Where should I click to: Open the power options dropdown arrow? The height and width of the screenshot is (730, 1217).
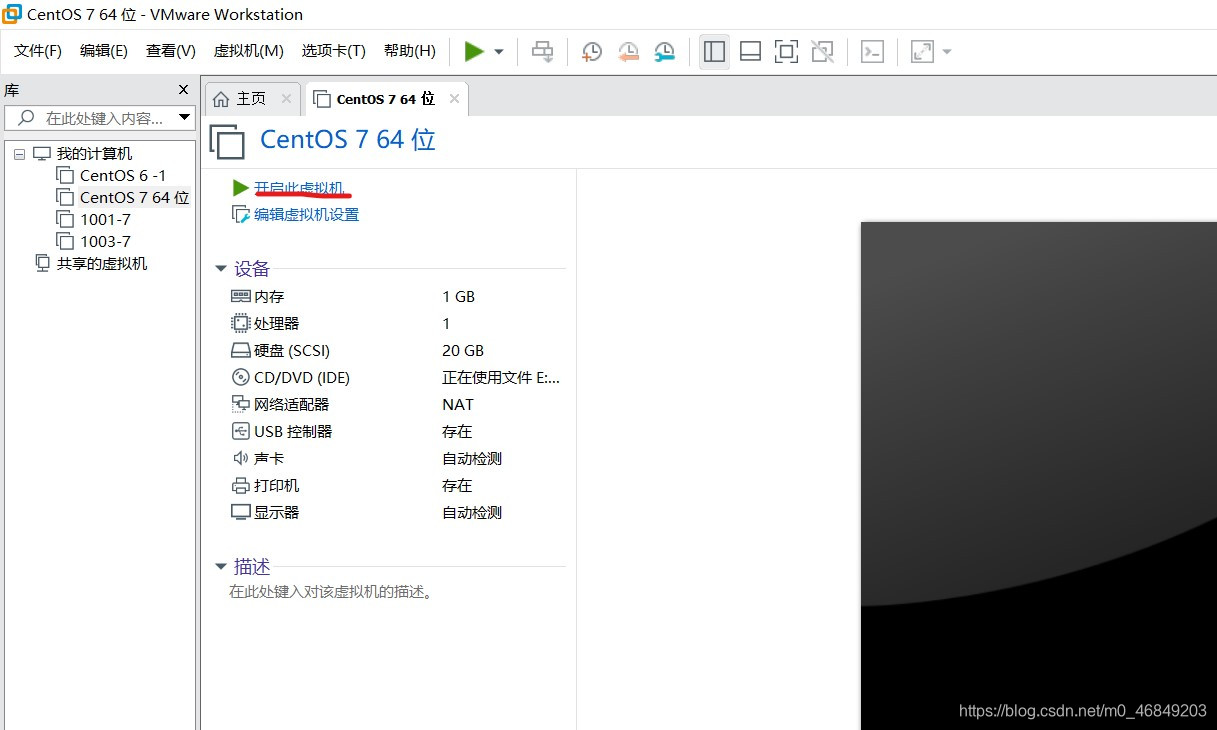pos(499,52)
